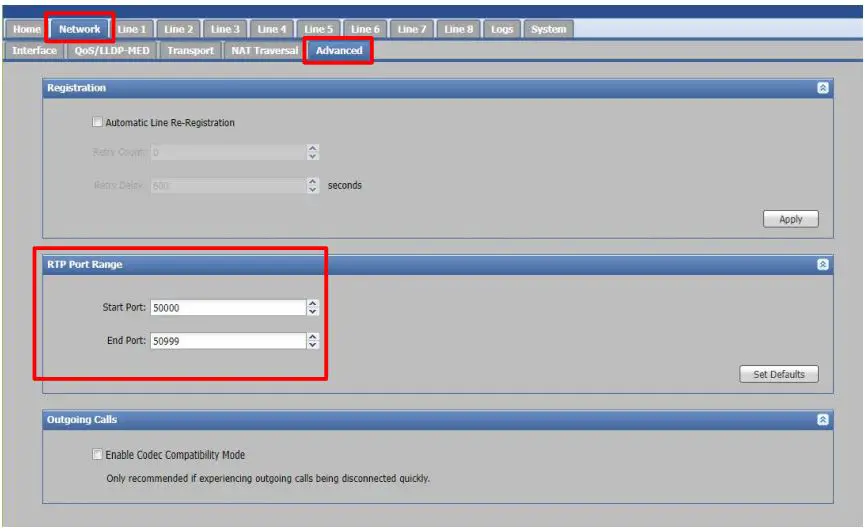
Task: Switch to Line 1 tab
Action: [132, 29]
